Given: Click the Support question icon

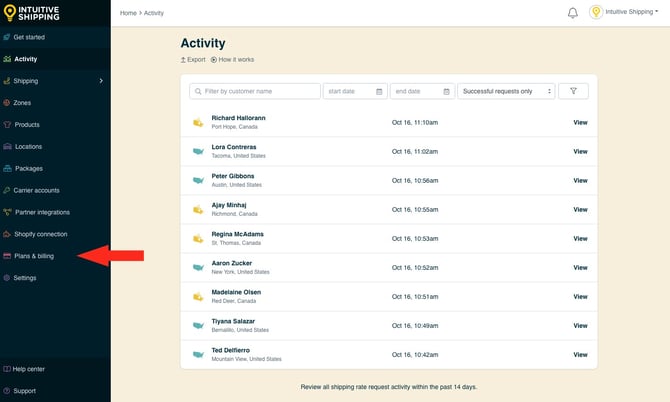Looking at the screenshot, I should (x=6, y=391).
